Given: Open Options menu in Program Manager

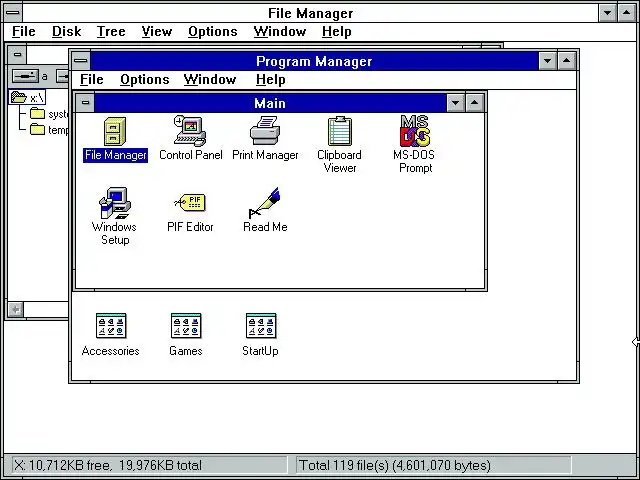Looking at the screenshot, I should [x=144, y=80].
